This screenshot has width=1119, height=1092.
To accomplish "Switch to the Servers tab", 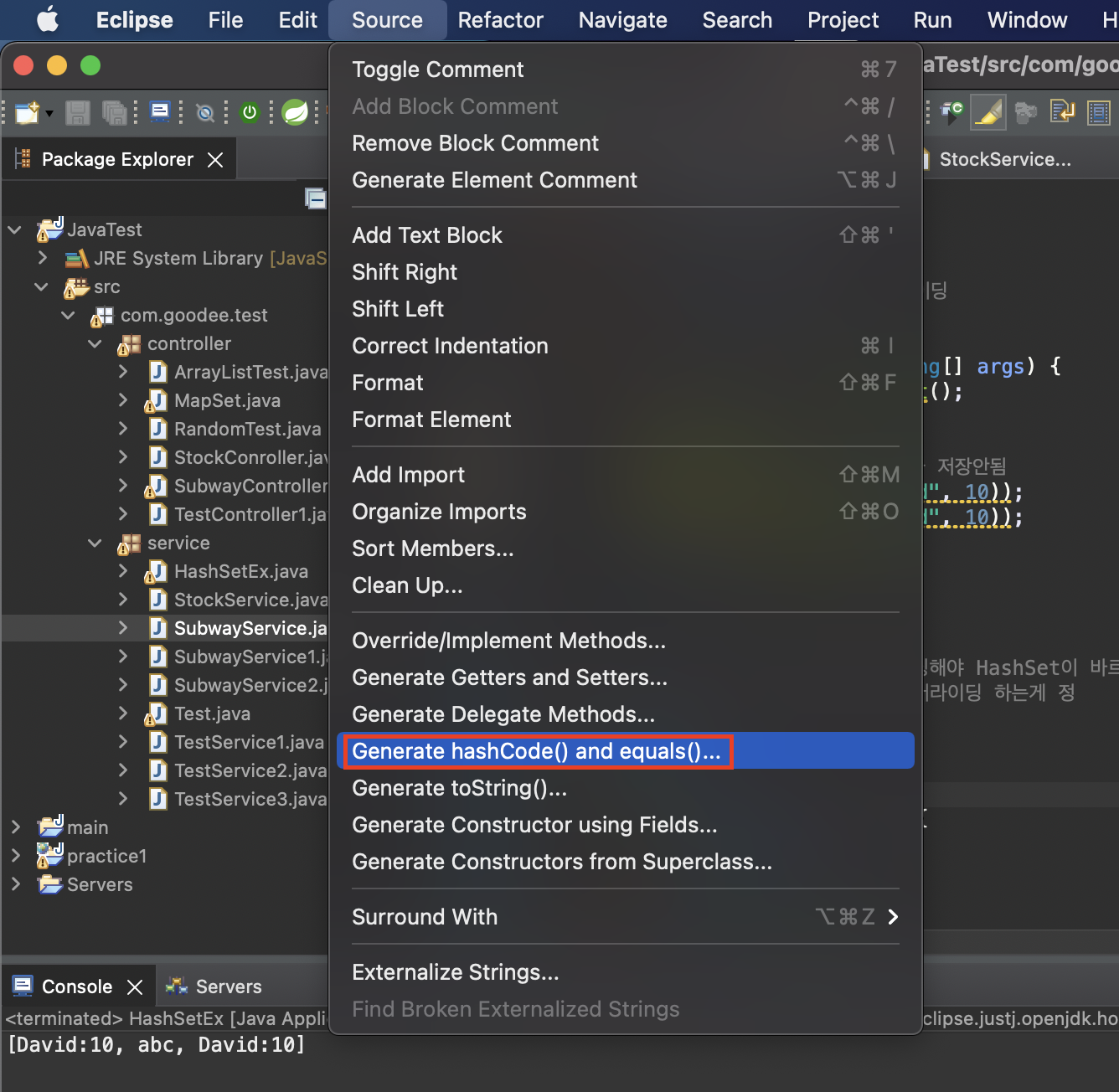I will (214, 986).
